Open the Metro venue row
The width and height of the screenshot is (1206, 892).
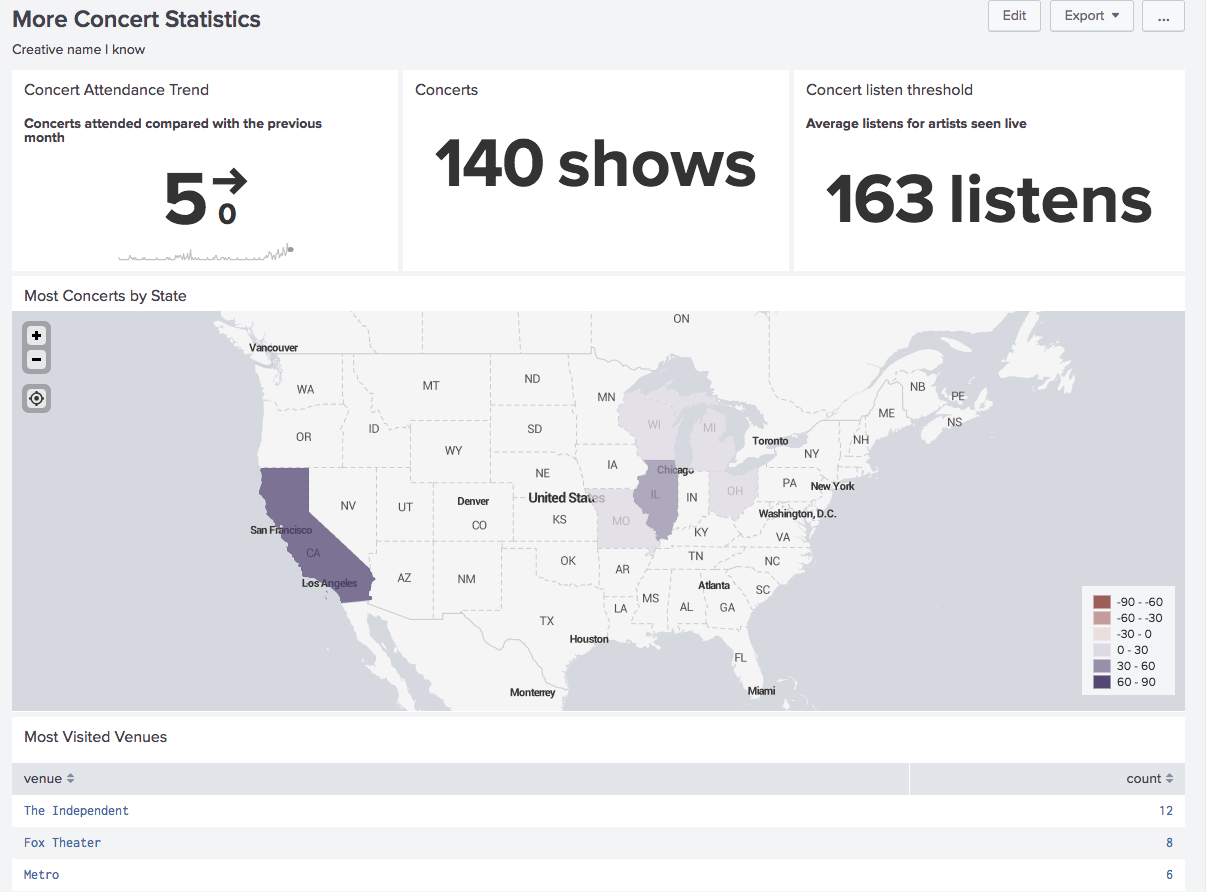pos(598,875)
